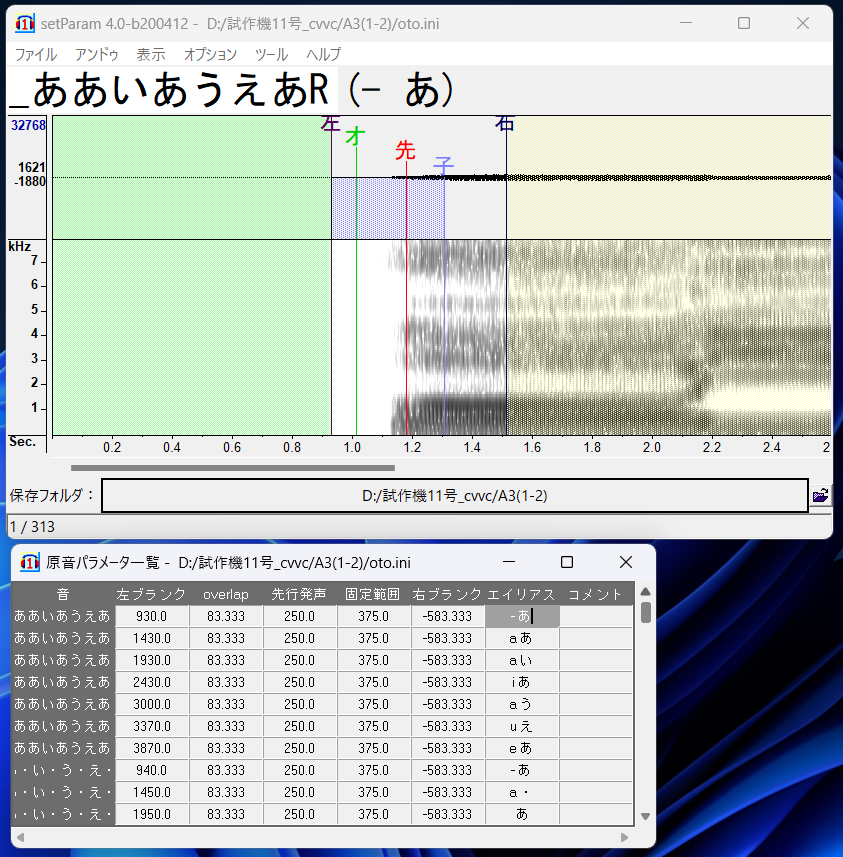Image resolution: width=843 pixels, height=857 pixels.
Task: Click 固定範囲 cell in the 1930.0 row
Action: tap(373, 660)
